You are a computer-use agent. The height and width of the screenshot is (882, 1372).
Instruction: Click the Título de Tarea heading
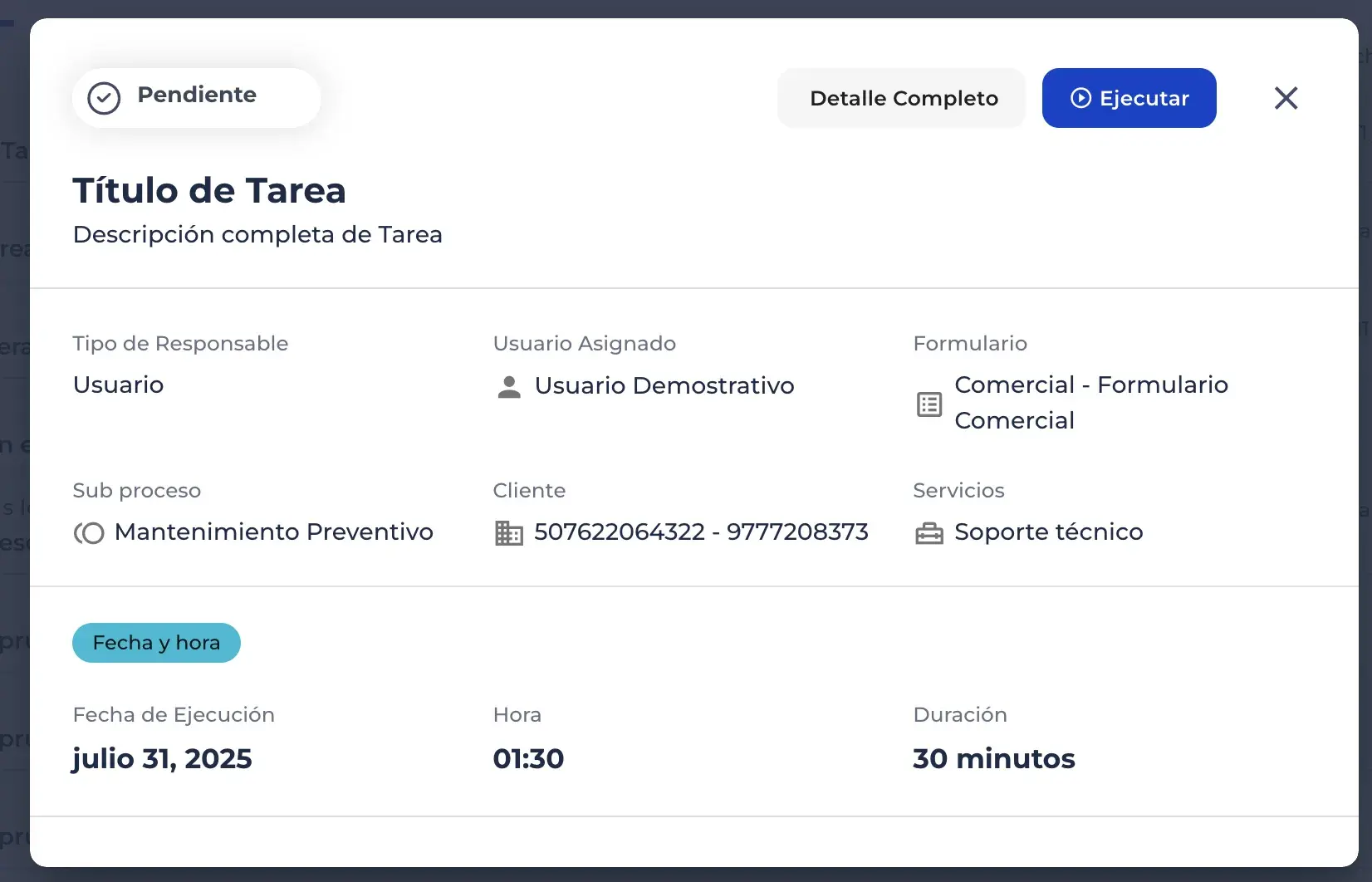click(x=209, y=190)
